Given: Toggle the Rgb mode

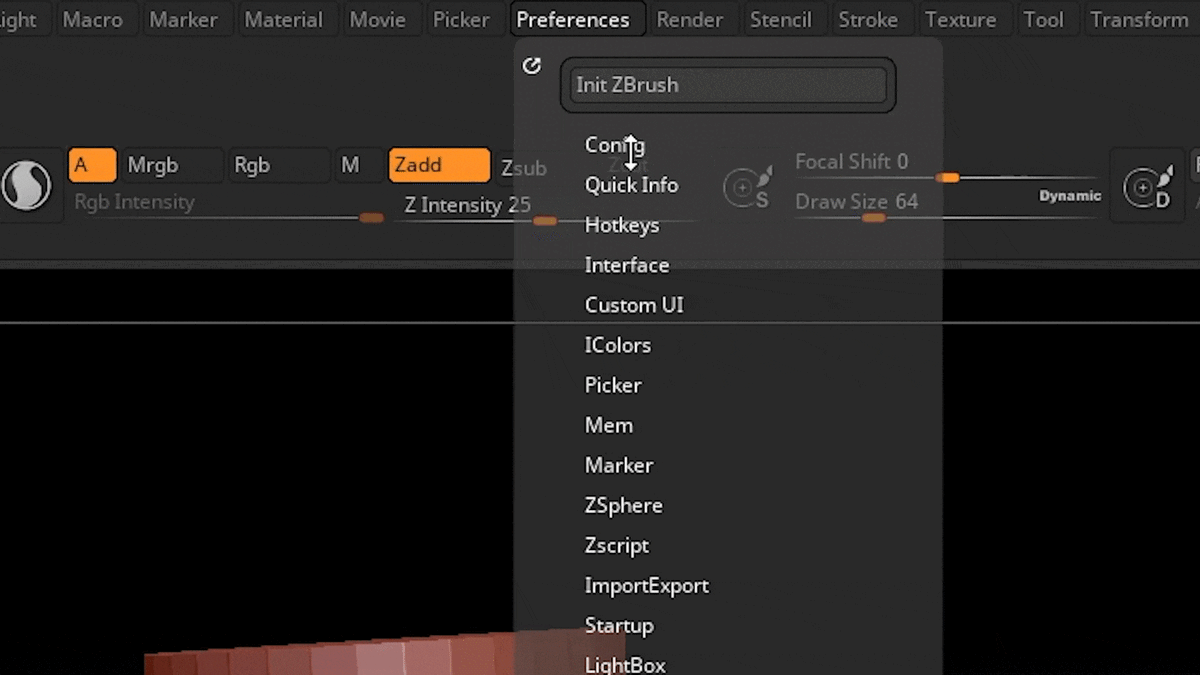Looking at the screenshot, I should (x=279, y=165).
